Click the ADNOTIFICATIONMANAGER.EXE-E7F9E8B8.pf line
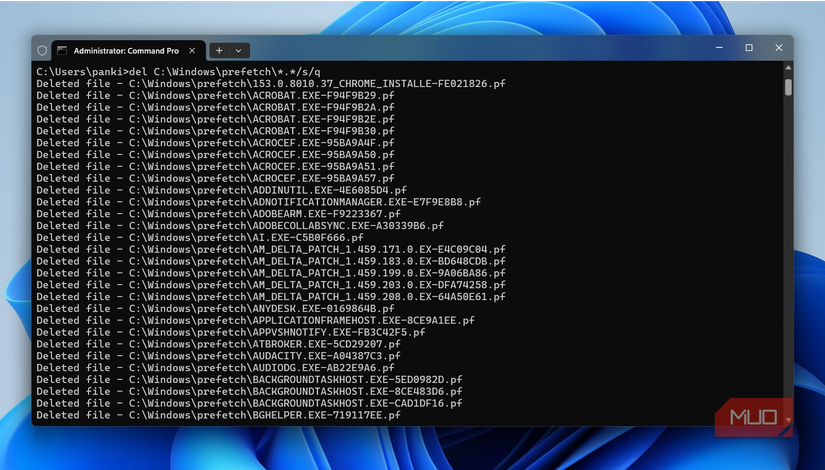Image resolution: width=825 pixels, height=470 pixels. (258, 202)
